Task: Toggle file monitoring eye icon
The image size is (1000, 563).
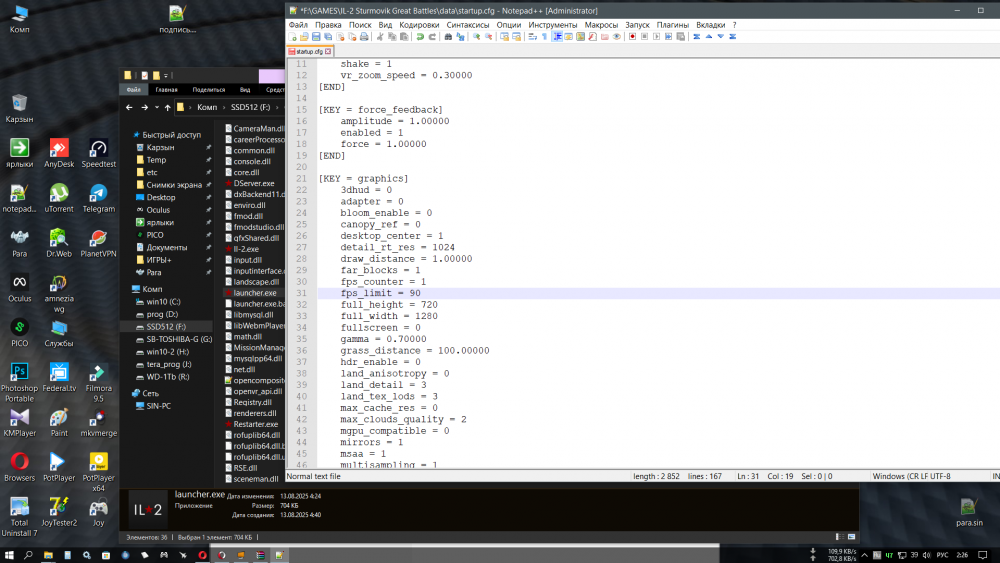Action: point(617,37)
